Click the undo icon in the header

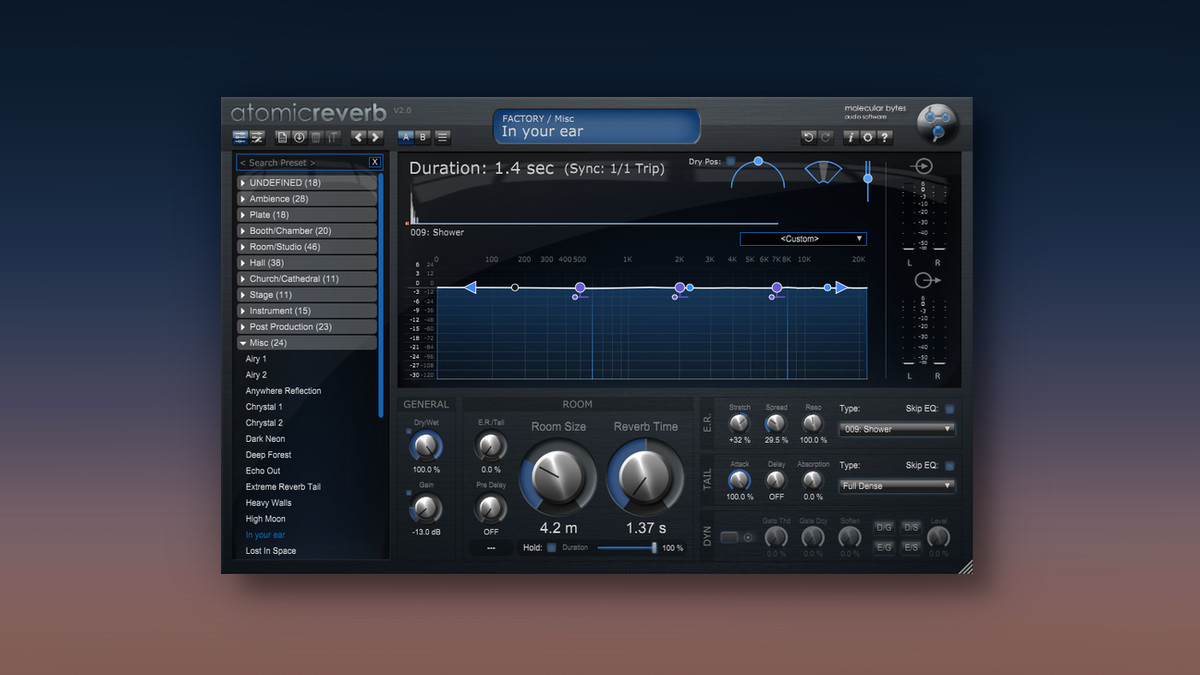(x=808, y=137)
